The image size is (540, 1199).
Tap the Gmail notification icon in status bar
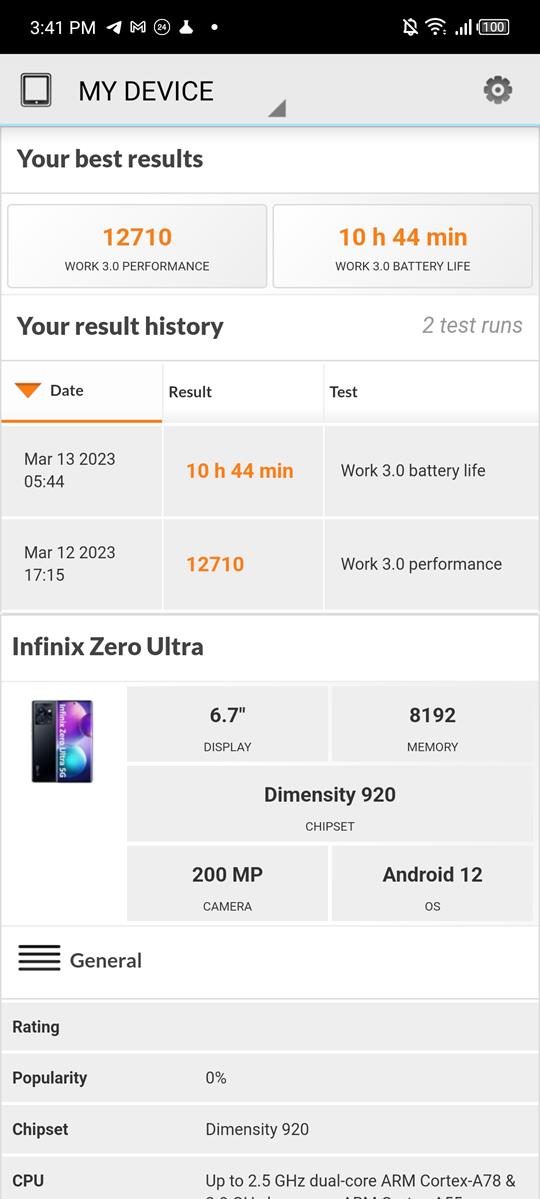click(138, 28)
